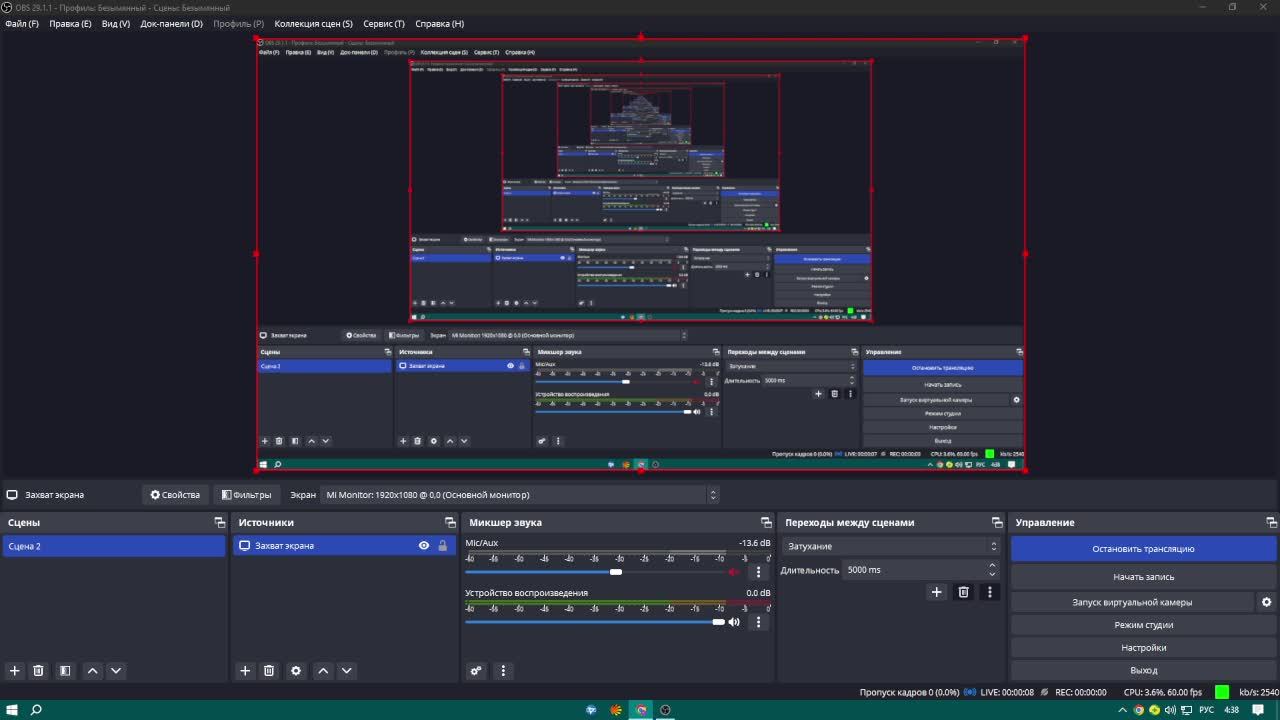The image size is (1280, 720).
Task: Unmute Mic/Aux with red speaker icon
Action: [x=734, y=572]
